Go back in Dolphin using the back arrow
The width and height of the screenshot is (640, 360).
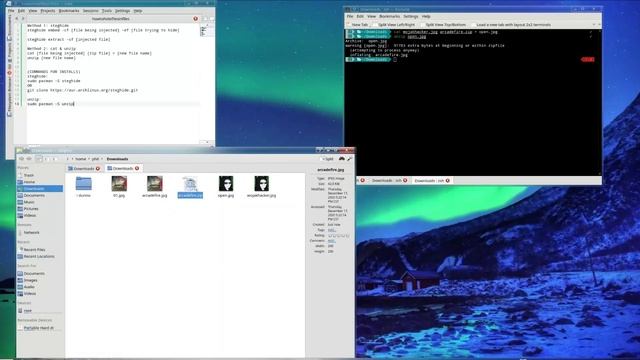[21, 159]
